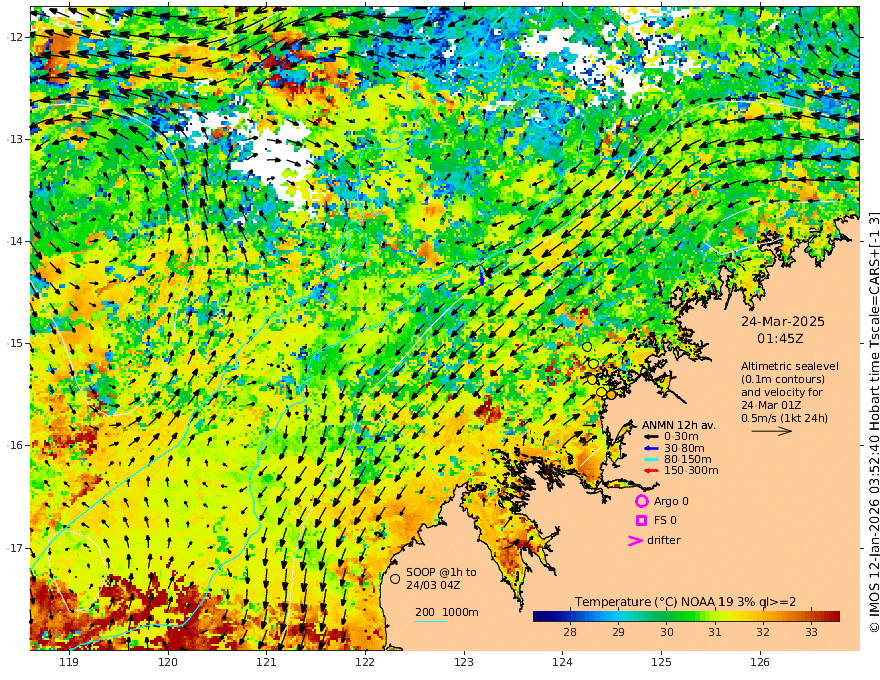Click the IMOS copyright vertical text
The height and width of the screenshot is (680, 880).
[874, 422]
